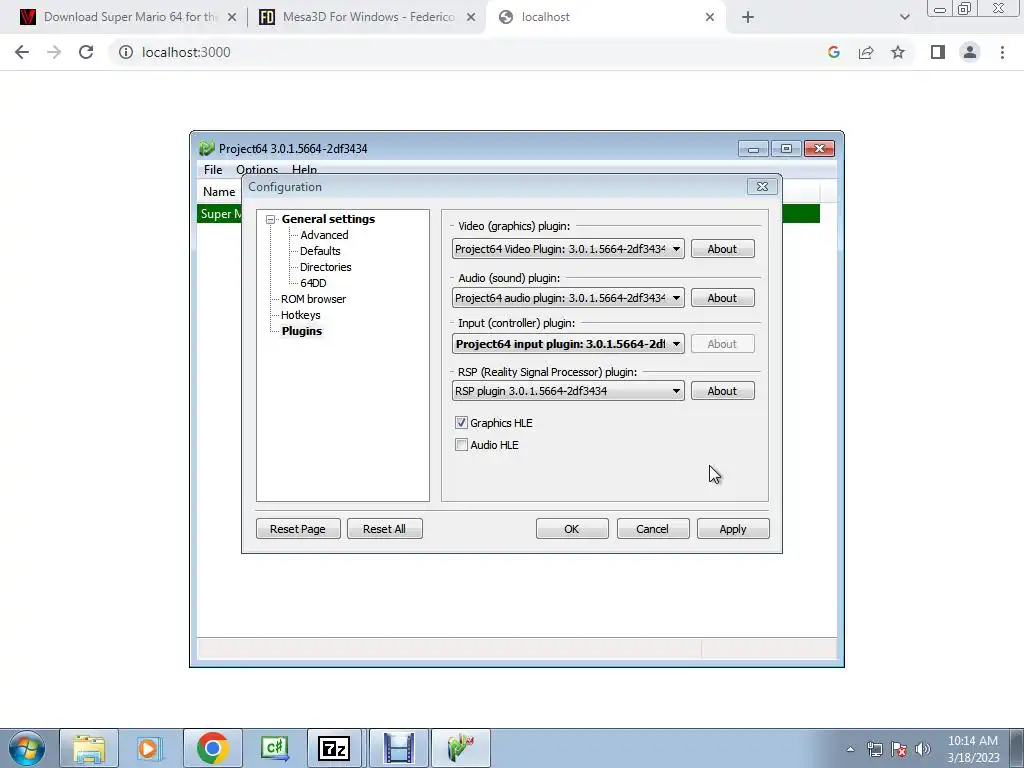Open the File menu in Project64
Image resolution: width=1024 pixels, height=768 pixels.
pos(213,170)
